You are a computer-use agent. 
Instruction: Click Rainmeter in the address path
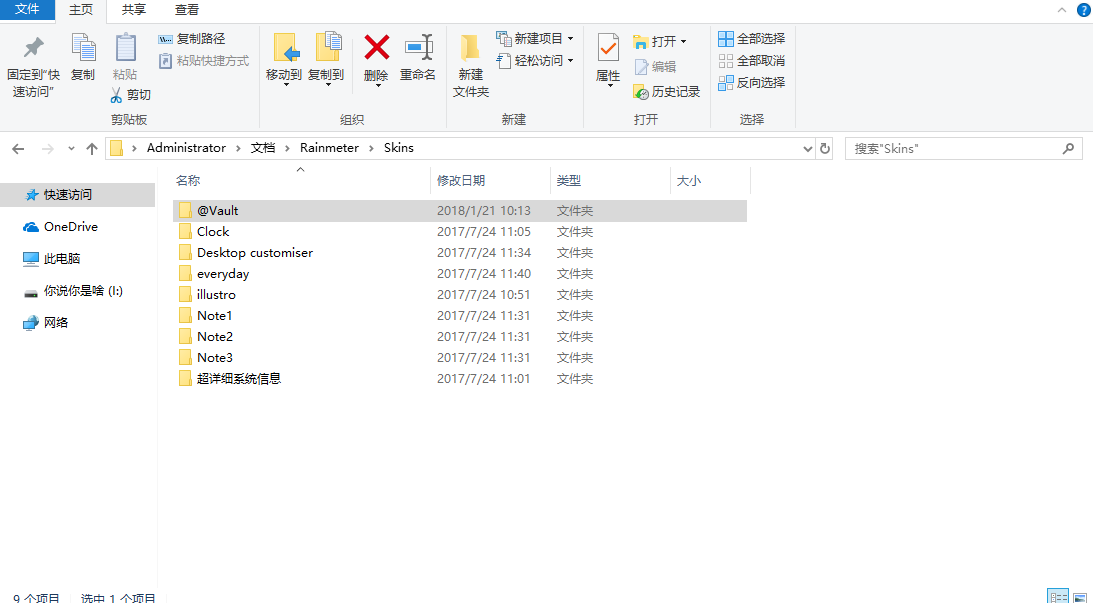click(x=329, y=148)
